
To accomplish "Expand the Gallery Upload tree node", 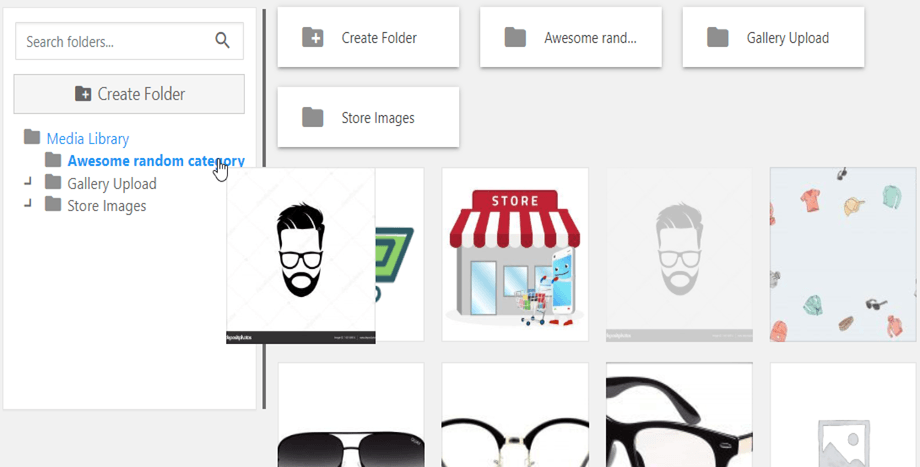I will [x=28, y=182].
